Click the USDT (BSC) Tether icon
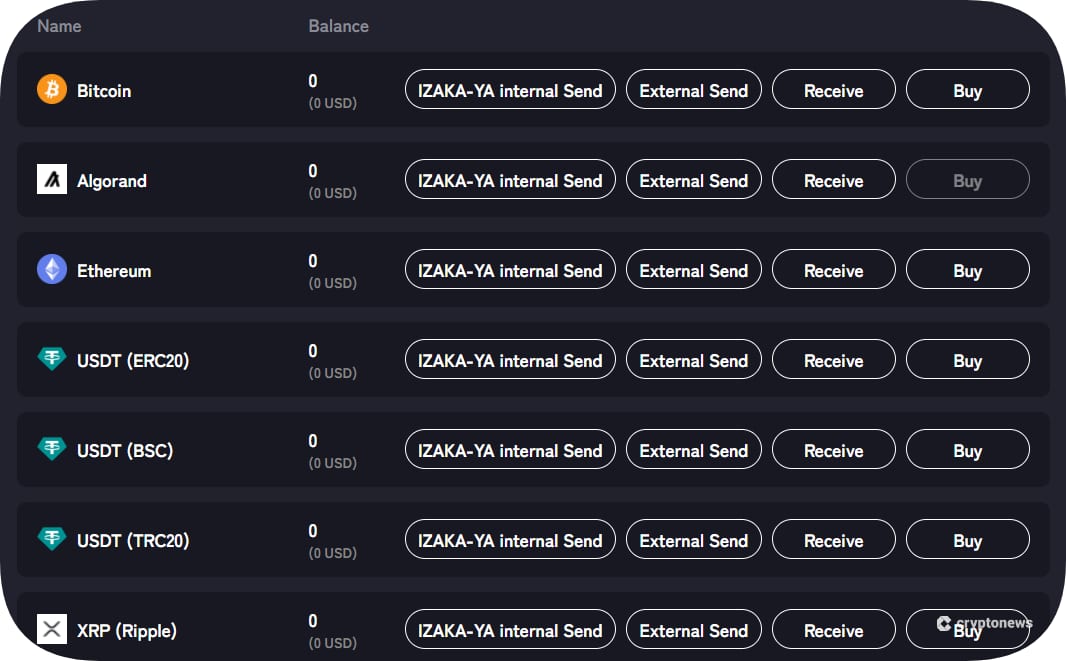1066x661 pixels. pyautogui.click(x=52, y=448)
